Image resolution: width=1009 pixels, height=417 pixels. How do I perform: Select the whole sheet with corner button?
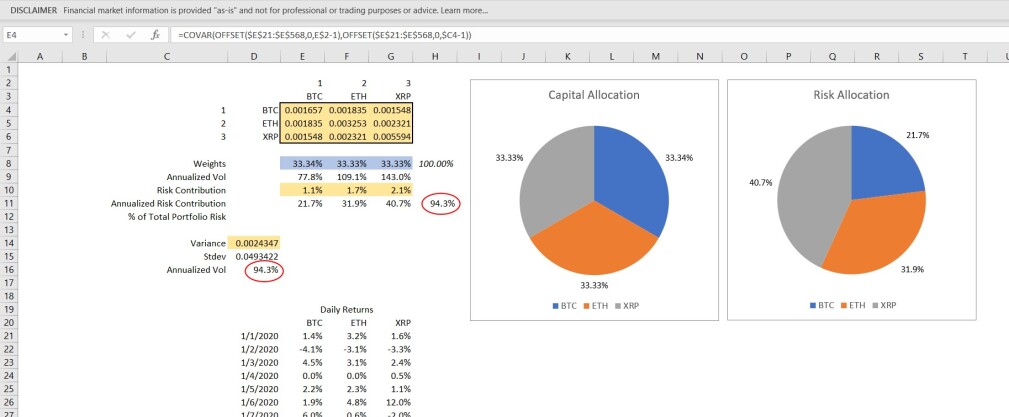9,57
